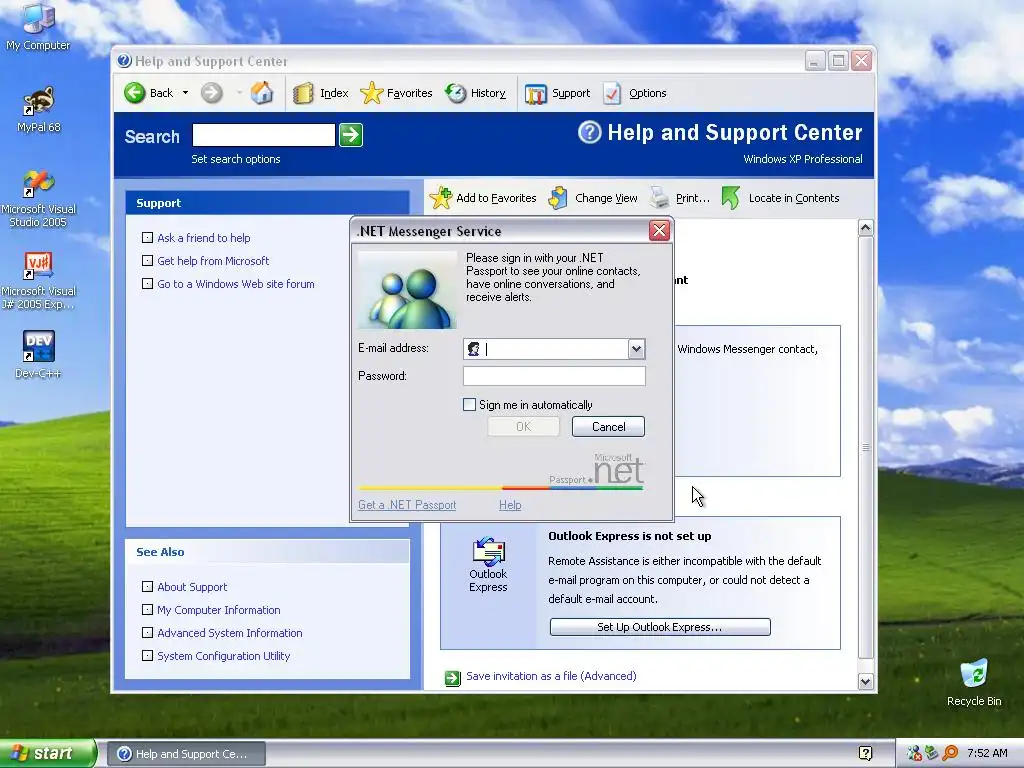Close the .NET Messenger Service dialog

(659, 231)
